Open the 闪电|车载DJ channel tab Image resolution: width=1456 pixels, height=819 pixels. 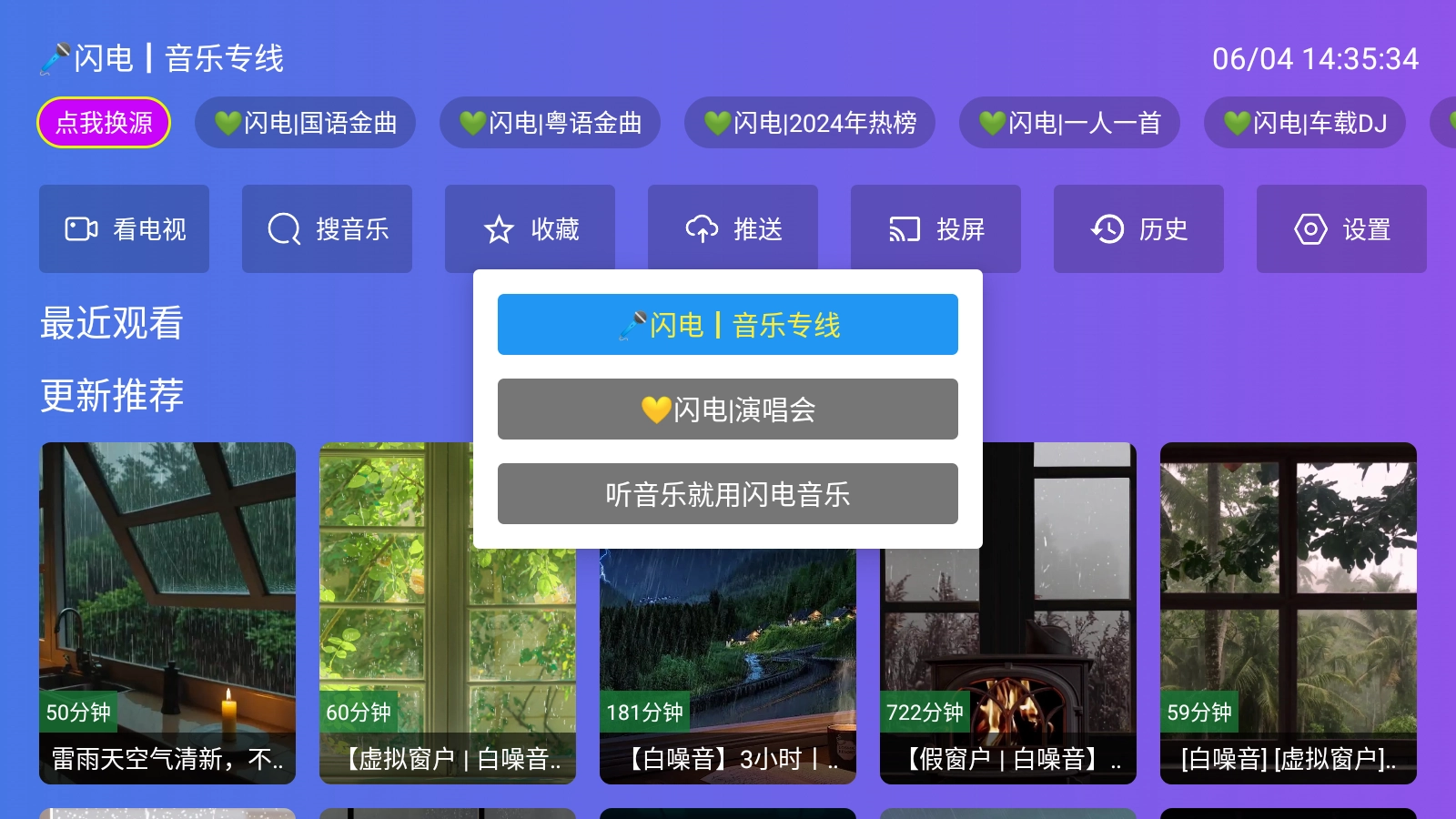tap(1304, 122)
